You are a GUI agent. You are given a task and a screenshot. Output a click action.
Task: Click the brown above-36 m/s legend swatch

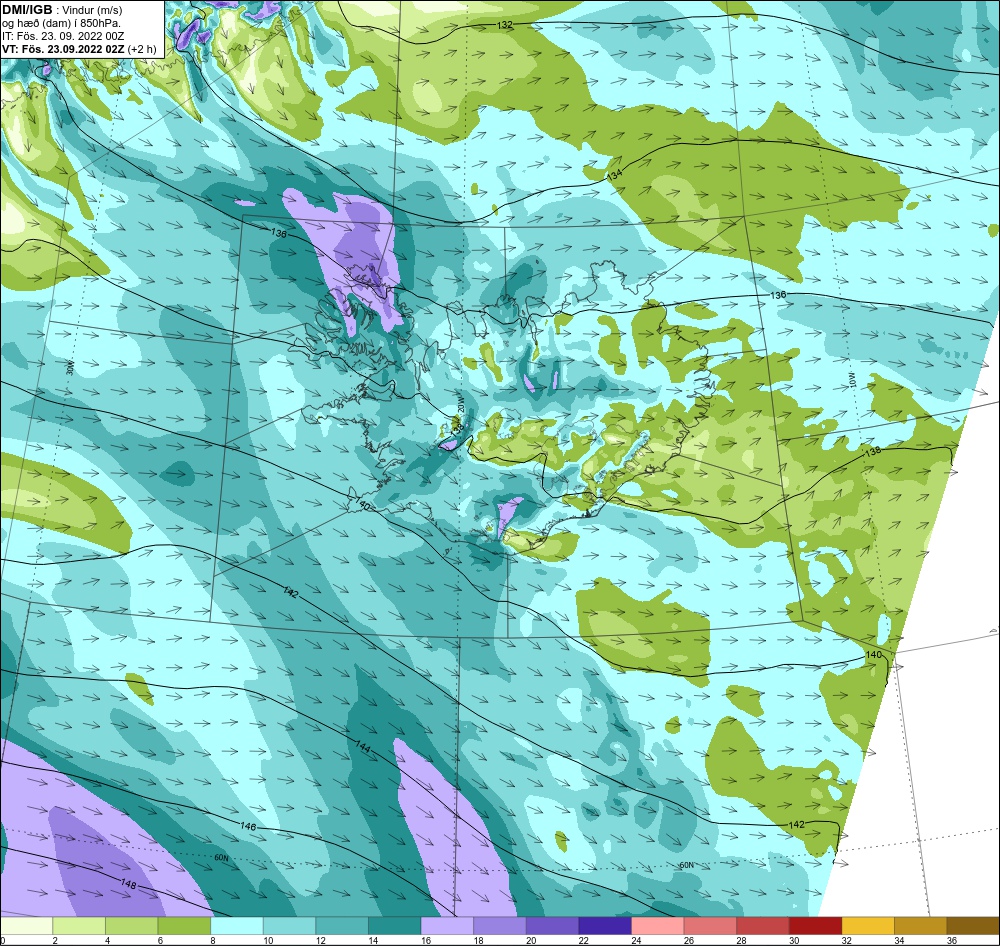tap(973, 926)
